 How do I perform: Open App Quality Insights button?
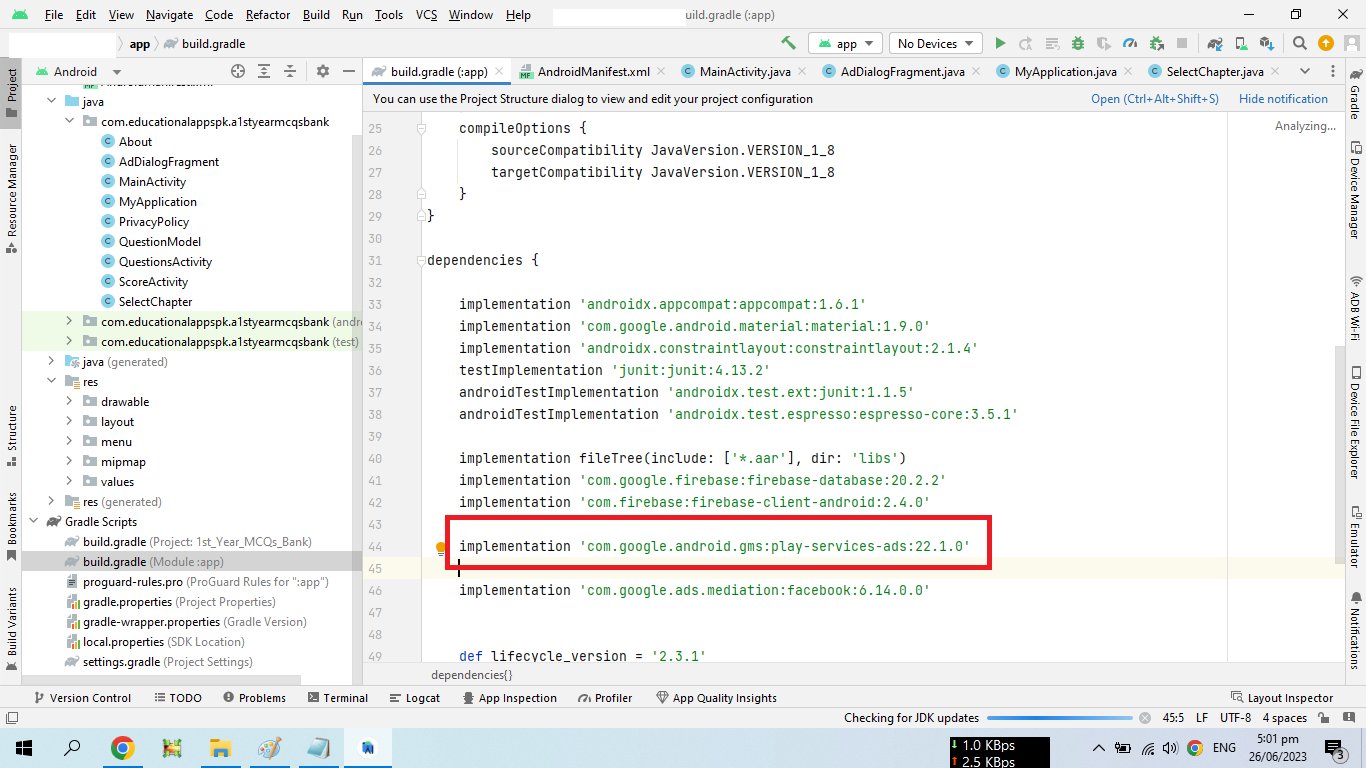click(716, 698)
